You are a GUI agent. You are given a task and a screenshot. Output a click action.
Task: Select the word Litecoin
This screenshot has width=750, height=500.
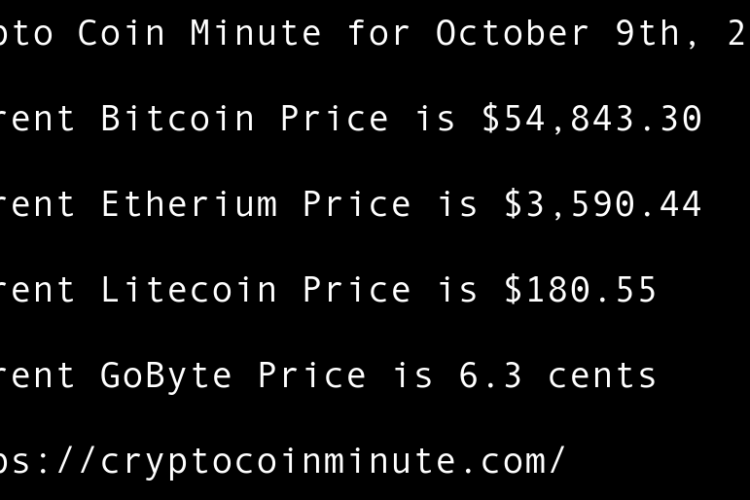(189, 290)
